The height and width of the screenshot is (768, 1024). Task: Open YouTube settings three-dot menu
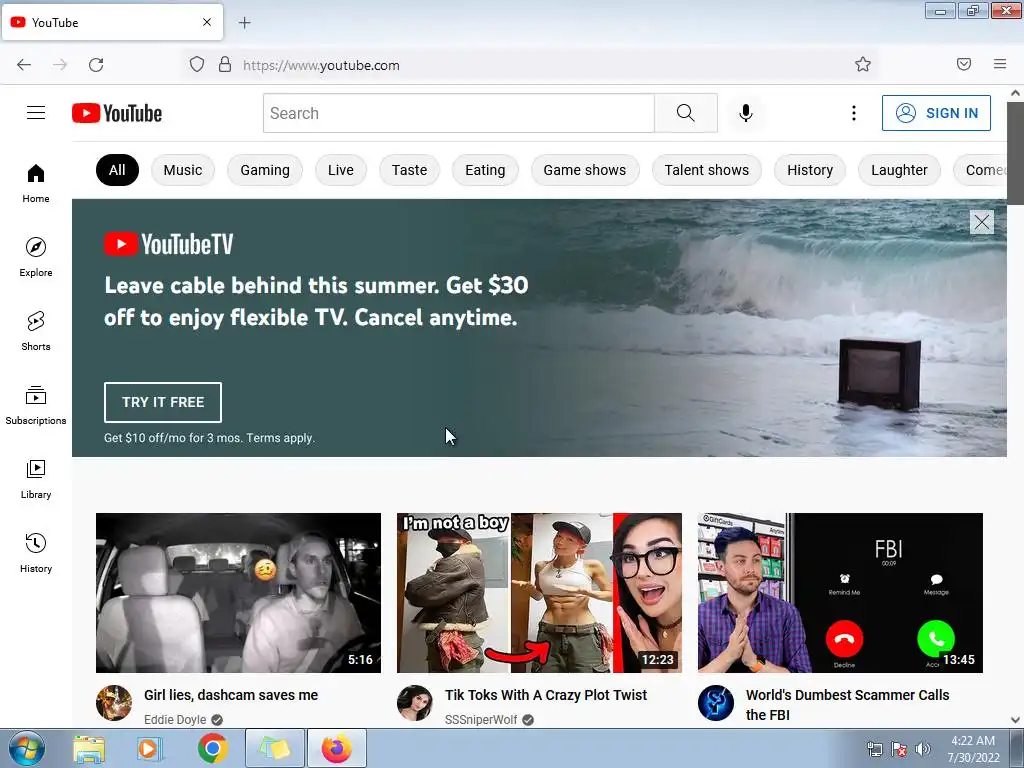coord(854,113)
